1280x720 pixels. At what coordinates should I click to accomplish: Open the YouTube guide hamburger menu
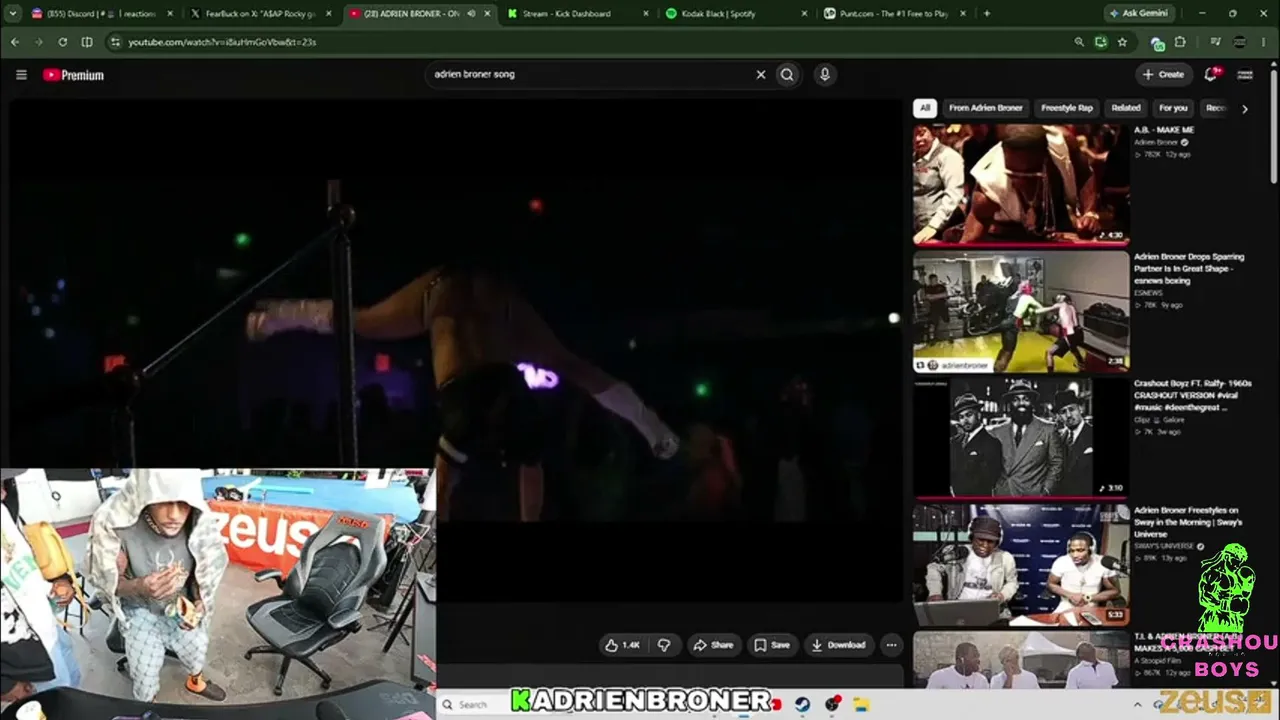21,75
